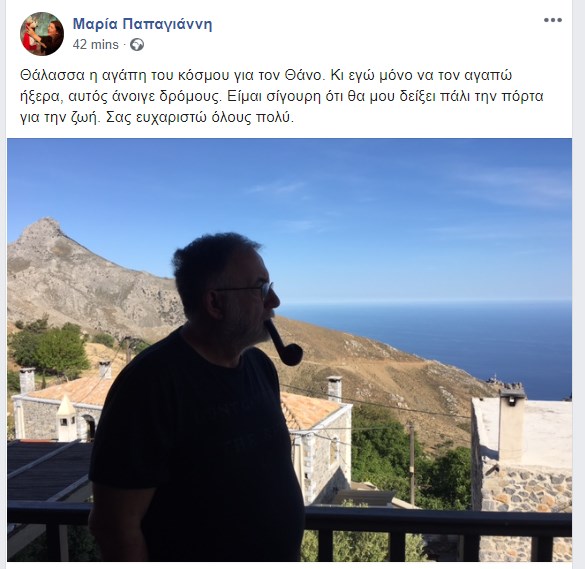Open the three-dots post options menu
This screenshot has height=569, width=585.
click(553, 20)
